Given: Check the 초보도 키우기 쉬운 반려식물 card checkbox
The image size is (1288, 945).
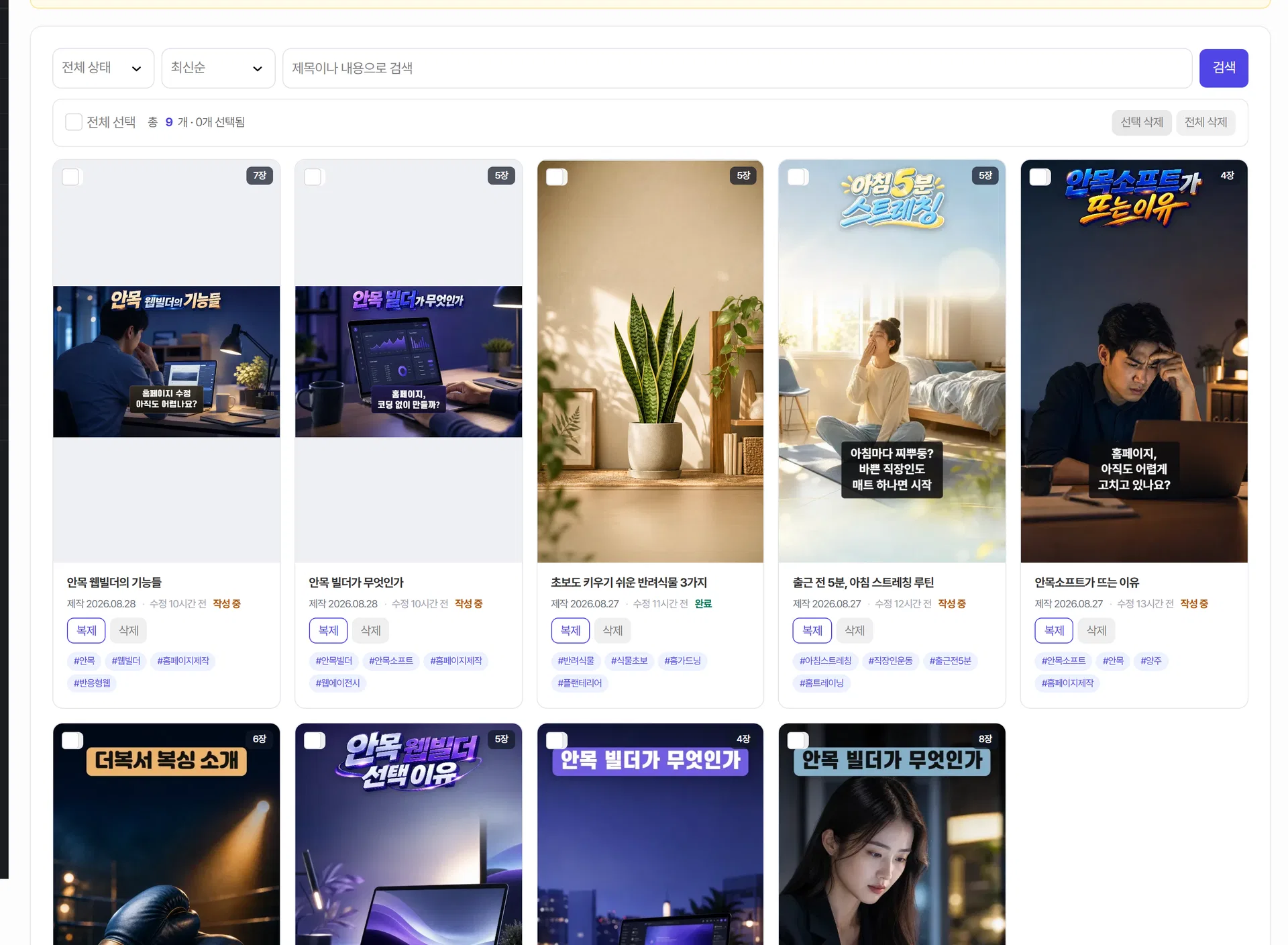Looking at the screenshot, I should (x=556, y=177).
